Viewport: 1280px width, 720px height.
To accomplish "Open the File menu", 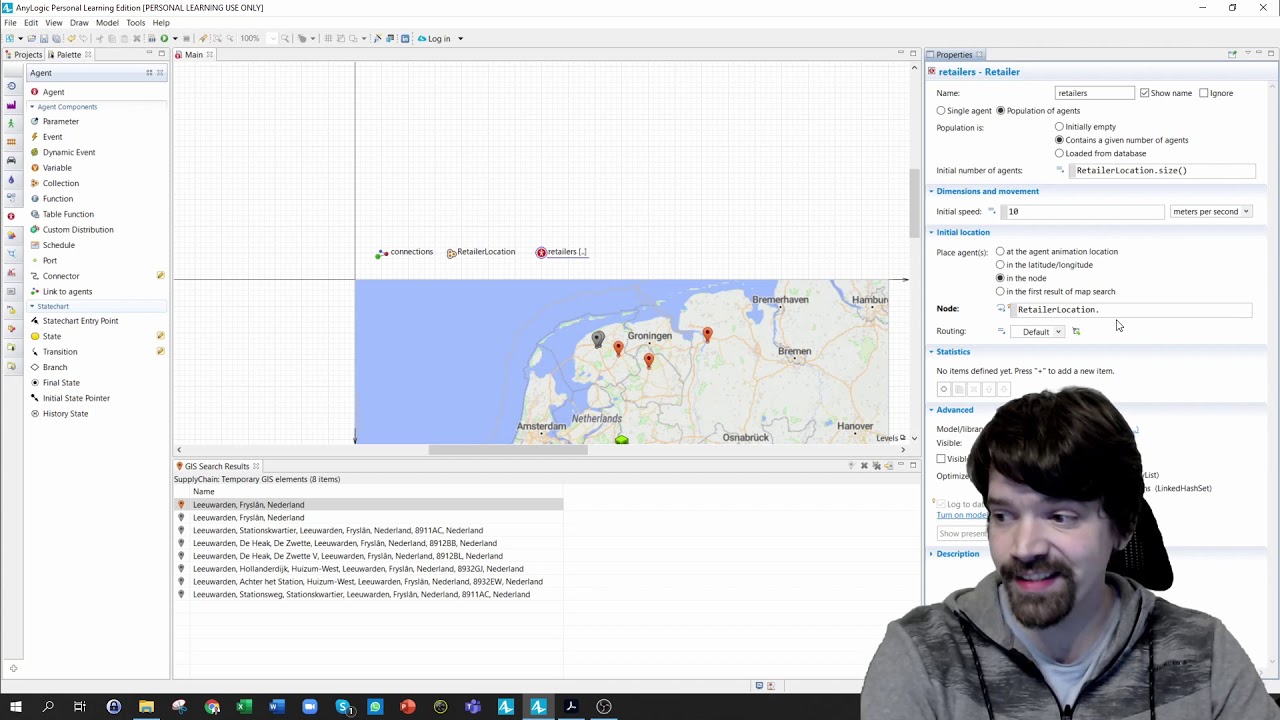I will 10,23.
